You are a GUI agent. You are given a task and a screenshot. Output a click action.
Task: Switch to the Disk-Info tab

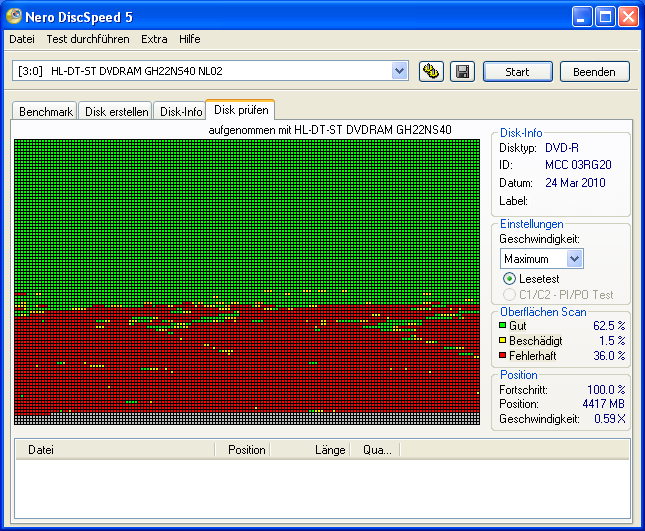pos(181,111)
